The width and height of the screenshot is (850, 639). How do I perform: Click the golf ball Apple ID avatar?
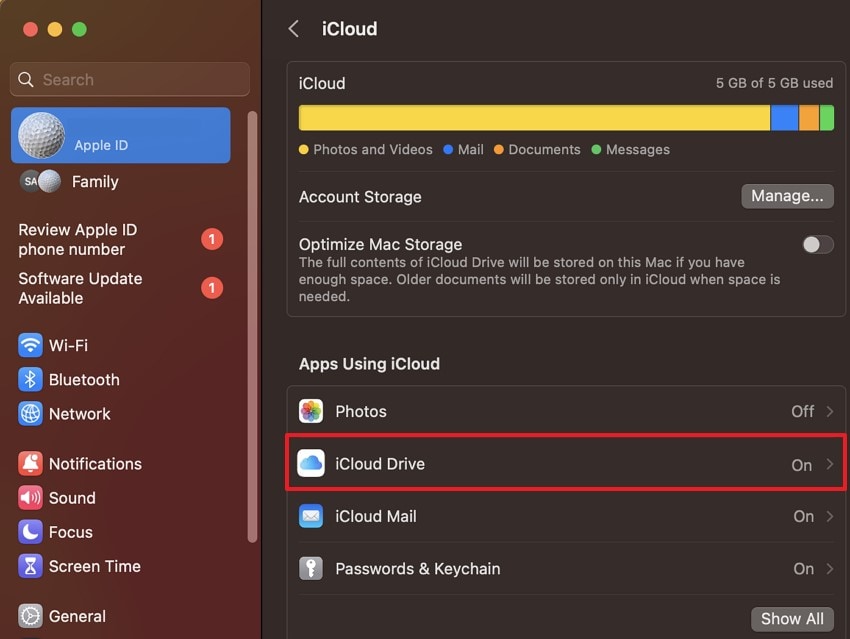(41, 135)
